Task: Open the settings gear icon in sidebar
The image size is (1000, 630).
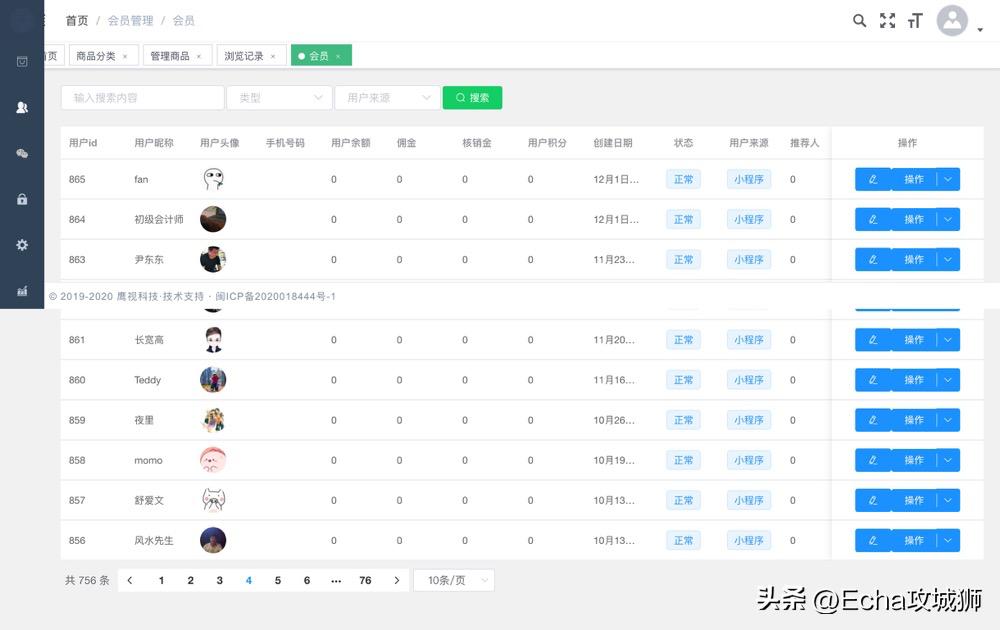Action: [22, 245]
